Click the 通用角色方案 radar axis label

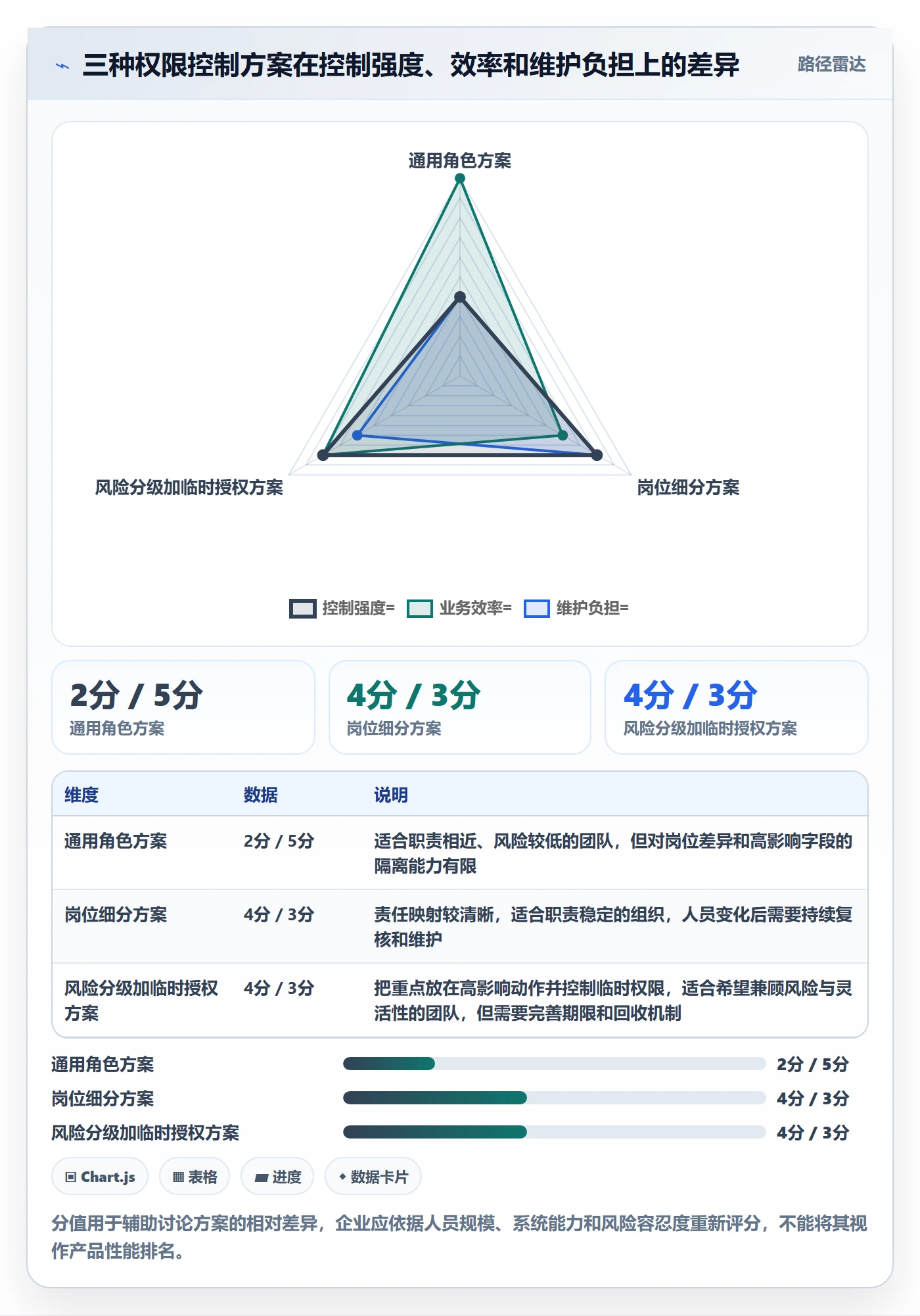(x=460, y=160)
